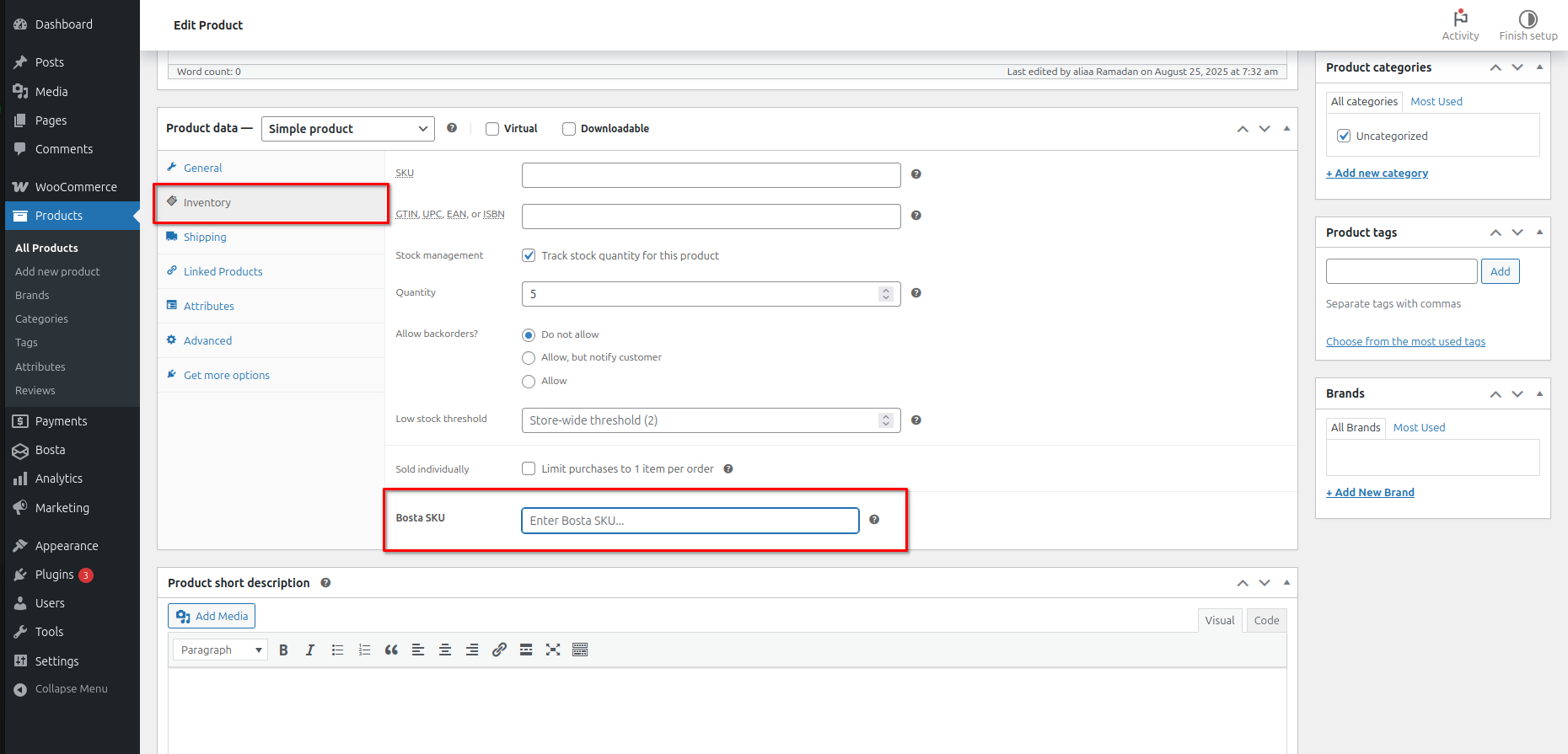Screen dimensions: 1568x754
Task: Uncheck Track stock quantity for this product
Action: 529,255
